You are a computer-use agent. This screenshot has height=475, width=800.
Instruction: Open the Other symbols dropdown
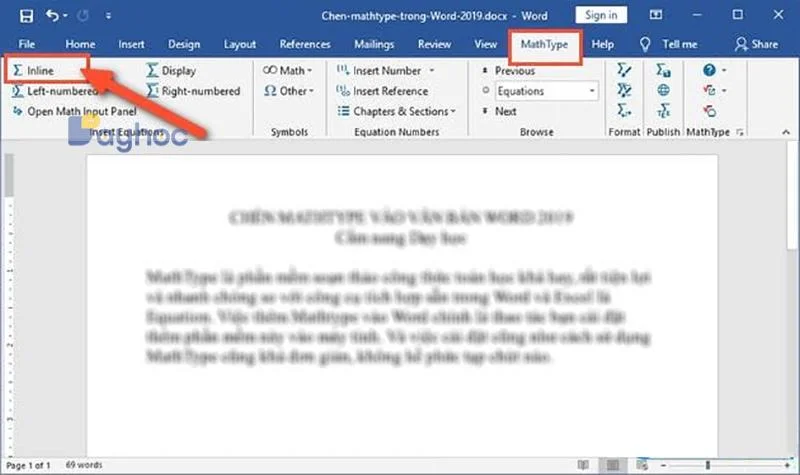coord(288,91)
